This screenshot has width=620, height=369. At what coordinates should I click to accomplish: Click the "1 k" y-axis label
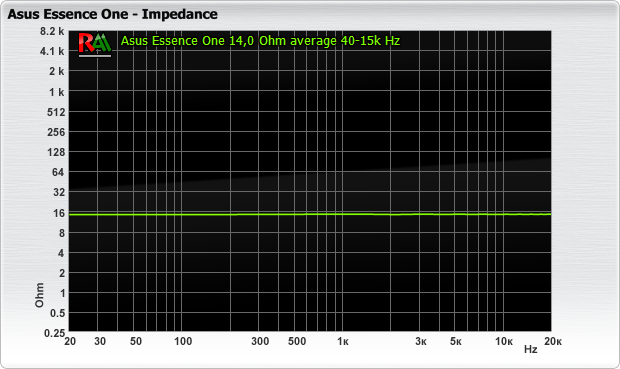click(57, 92)
